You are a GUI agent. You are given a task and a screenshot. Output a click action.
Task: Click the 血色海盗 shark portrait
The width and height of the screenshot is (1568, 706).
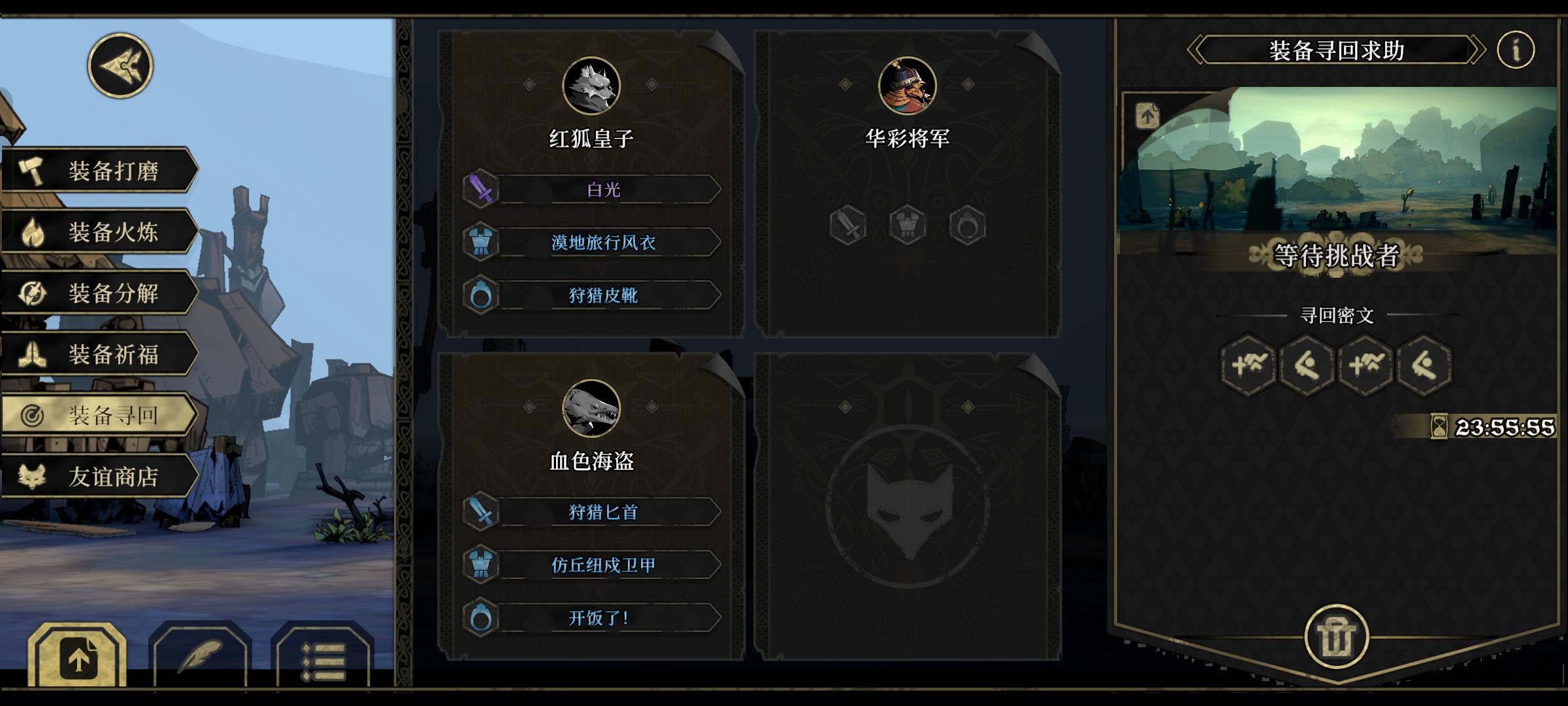coord(591,409)
